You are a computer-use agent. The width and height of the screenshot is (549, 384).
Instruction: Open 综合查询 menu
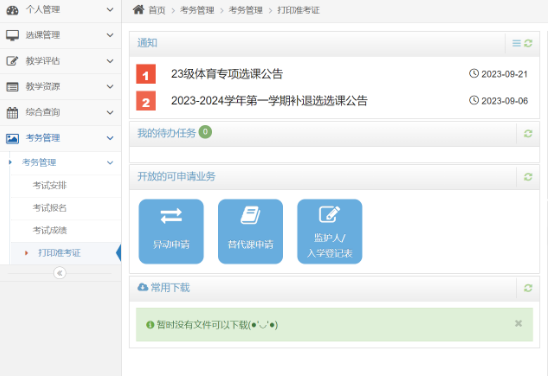[x=61, y=112]
